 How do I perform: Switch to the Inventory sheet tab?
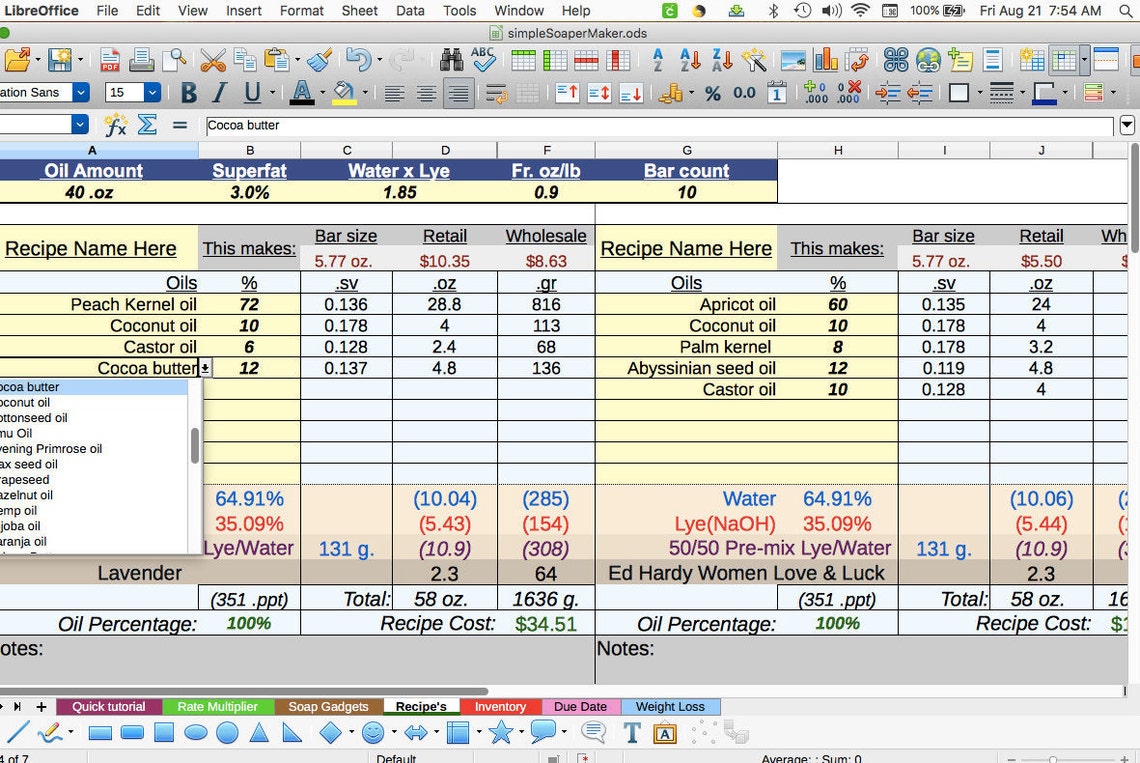pos(501,706)
